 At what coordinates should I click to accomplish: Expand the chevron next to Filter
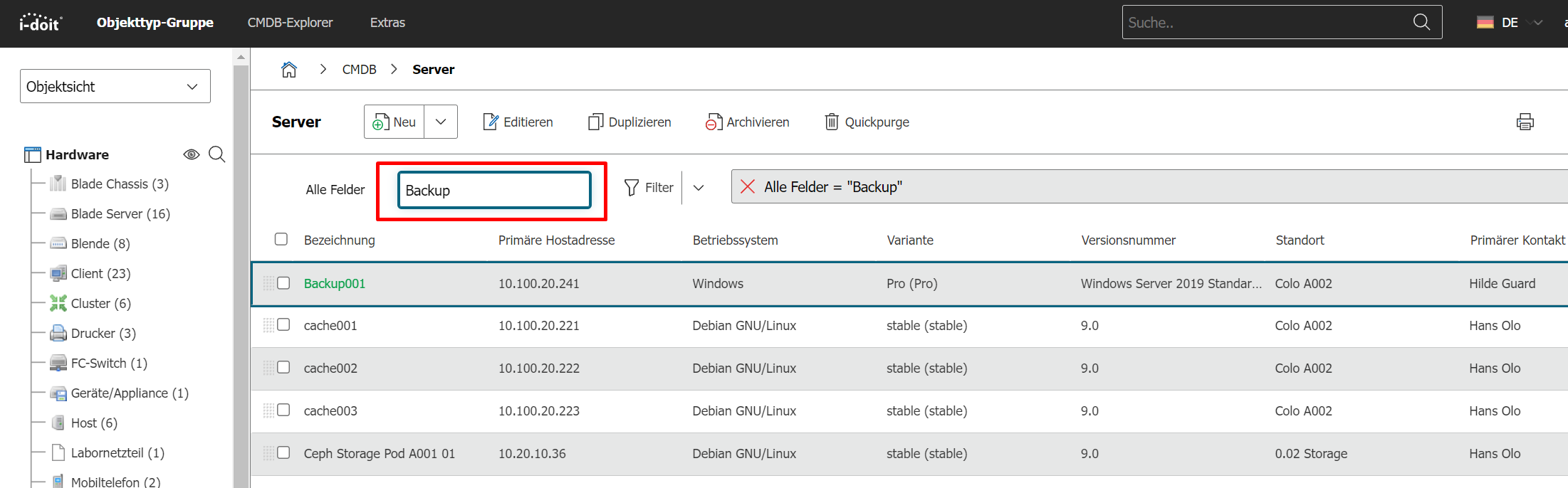(x=699, y=188)
